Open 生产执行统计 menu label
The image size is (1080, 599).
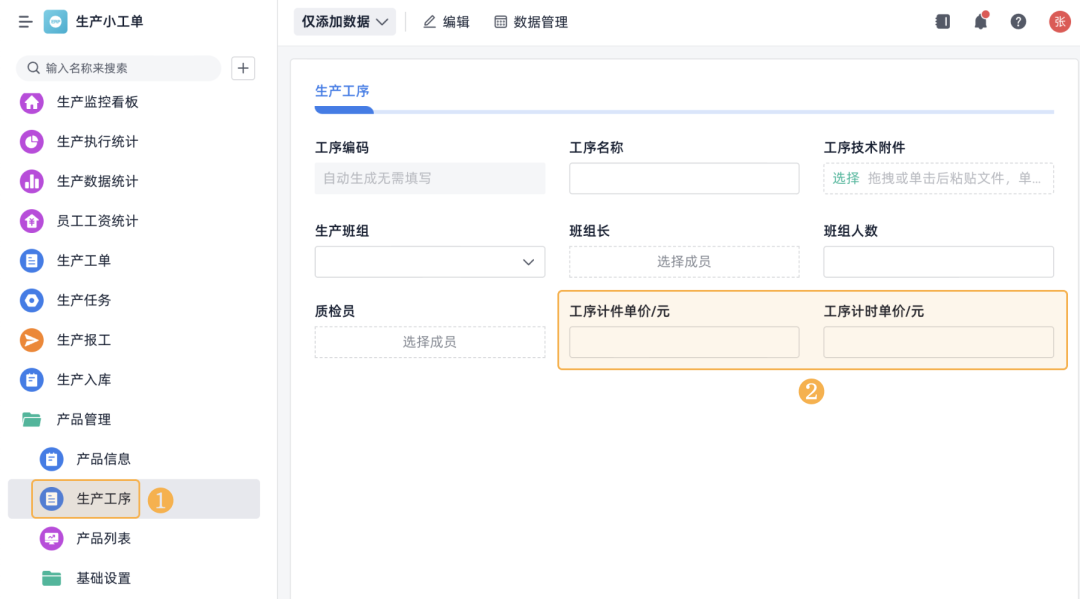(x=98, y=142)
